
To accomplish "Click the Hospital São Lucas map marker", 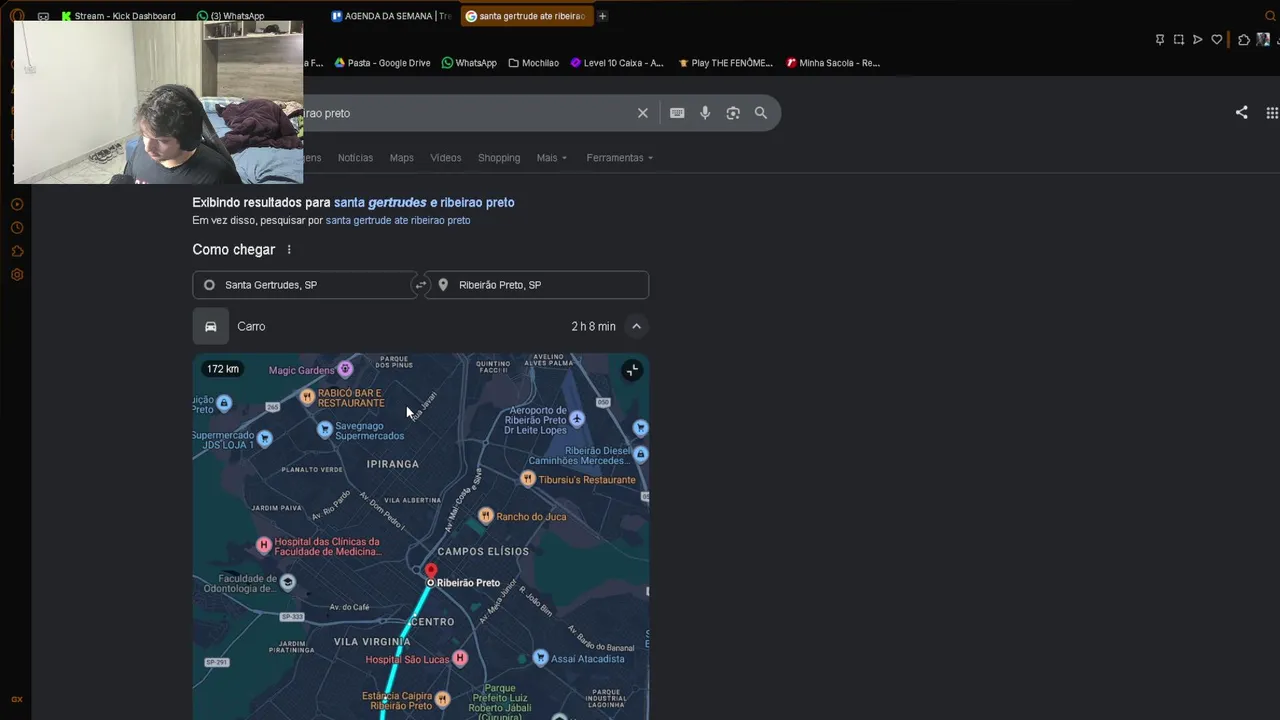I will pyautogui.click(x=460, y=658).
